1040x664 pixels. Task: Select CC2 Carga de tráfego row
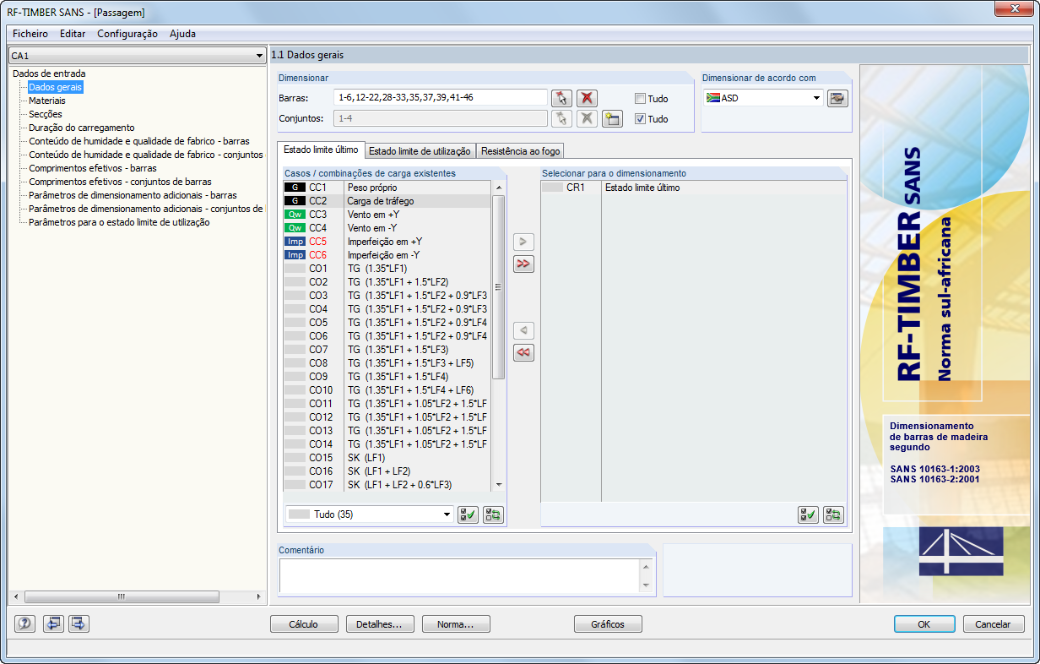(387, 201)
